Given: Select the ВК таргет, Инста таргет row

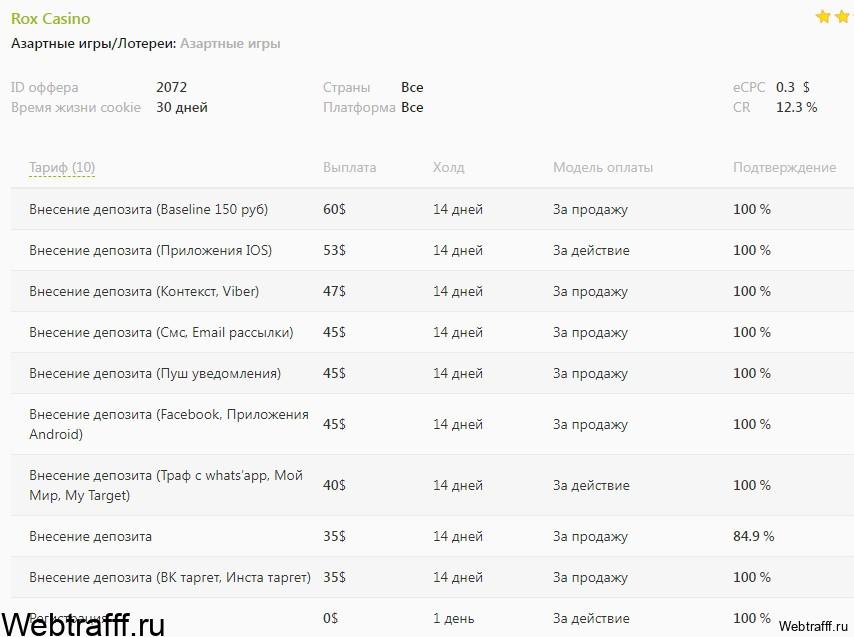Looking at the screenshot, I should [432, 577].
